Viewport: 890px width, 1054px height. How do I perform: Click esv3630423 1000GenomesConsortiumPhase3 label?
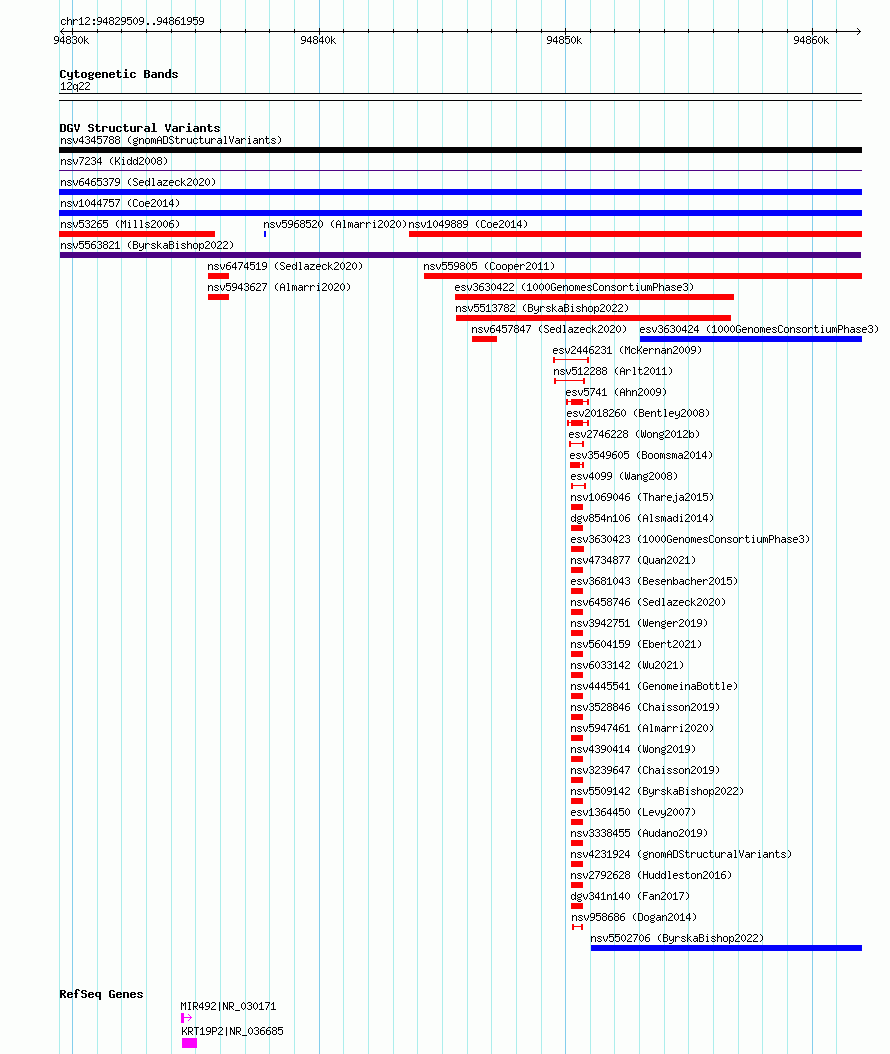pyautogui.click(x=690, y=539)
